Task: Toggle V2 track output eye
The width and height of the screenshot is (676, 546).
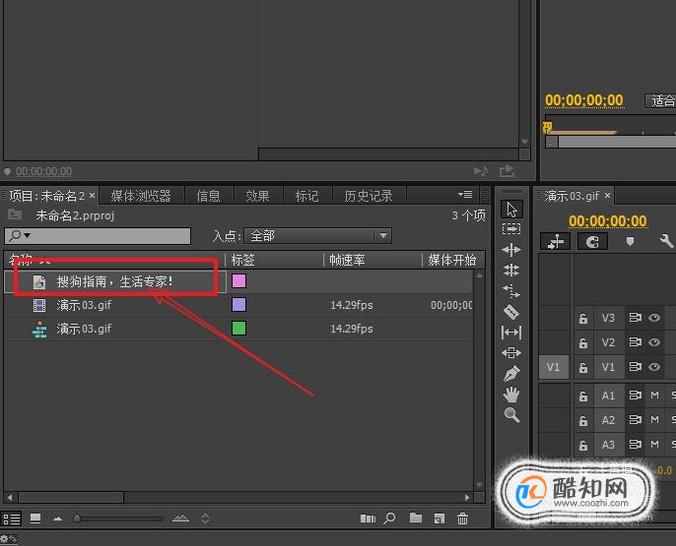Action: tap(654, 342)
